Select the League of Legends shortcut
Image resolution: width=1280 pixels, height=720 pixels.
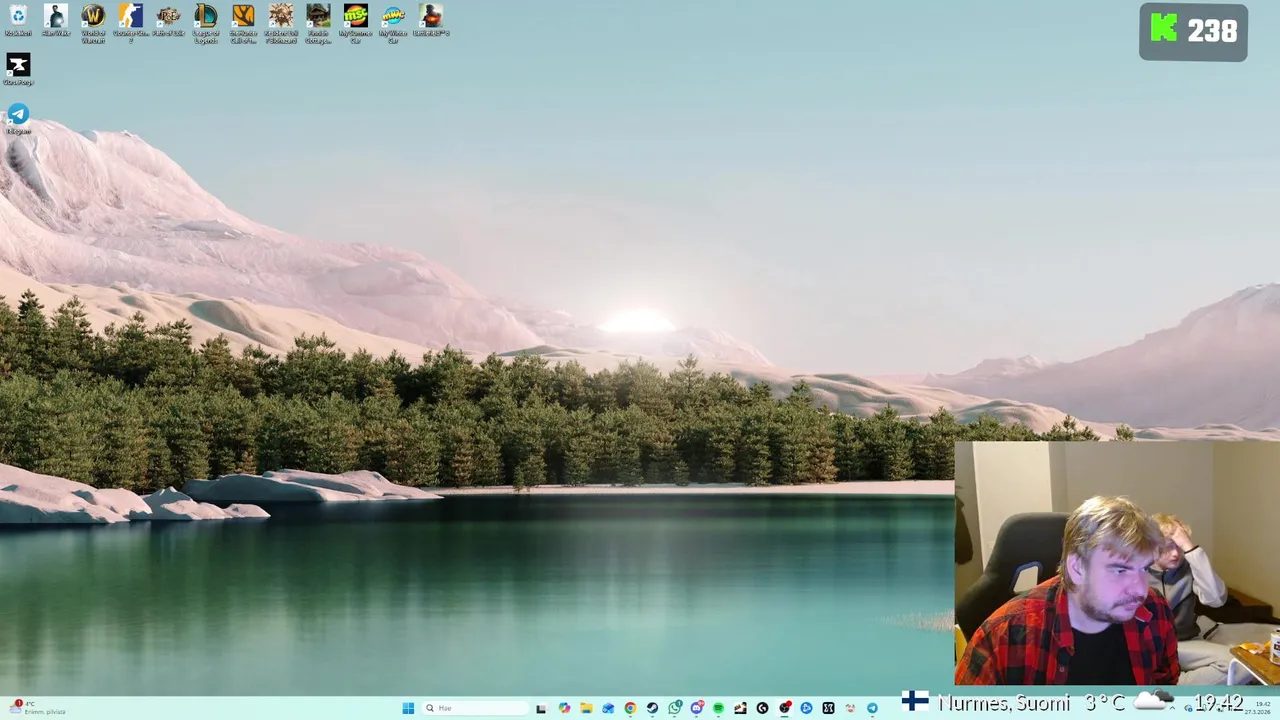[206, 22]
